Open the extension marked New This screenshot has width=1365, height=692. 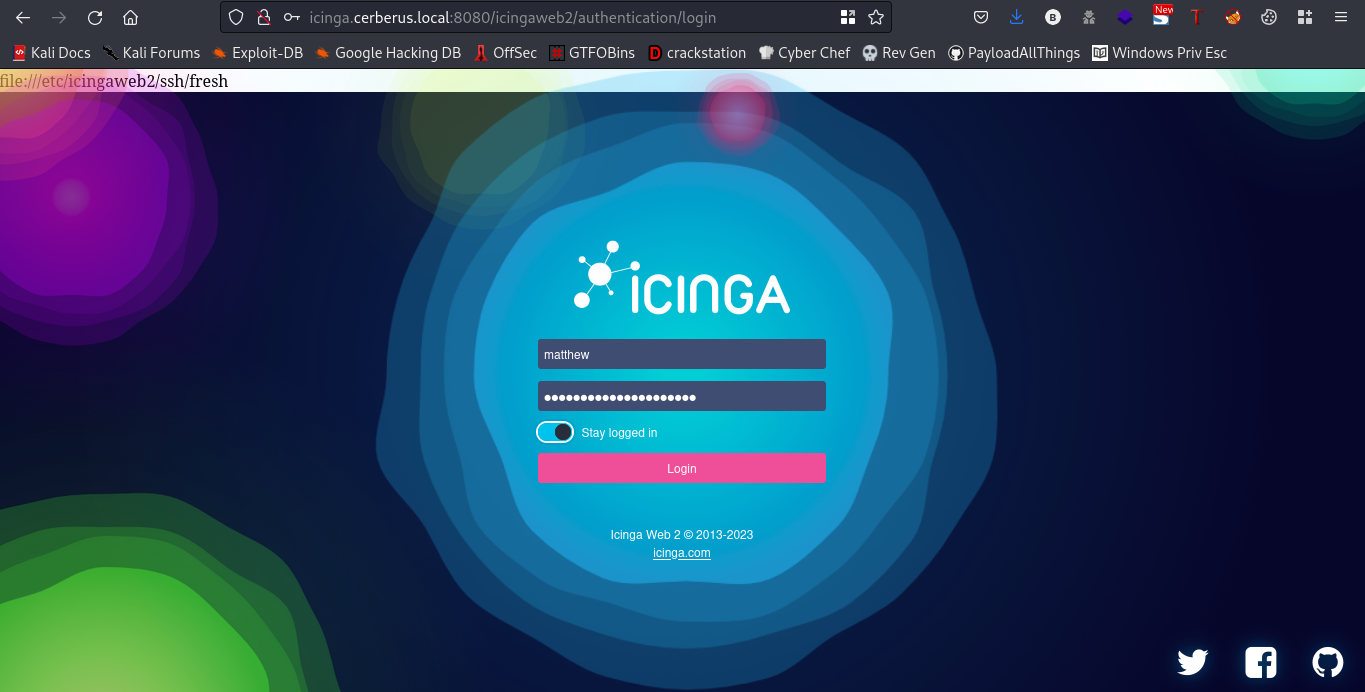(1161, 15)
